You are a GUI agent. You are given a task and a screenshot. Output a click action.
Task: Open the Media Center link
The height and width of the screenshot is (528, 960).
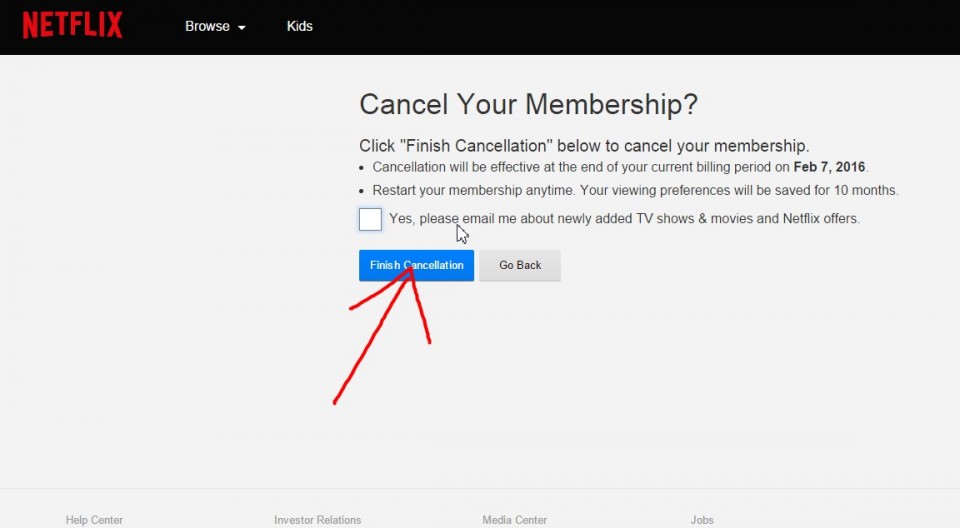click(515, 520)
